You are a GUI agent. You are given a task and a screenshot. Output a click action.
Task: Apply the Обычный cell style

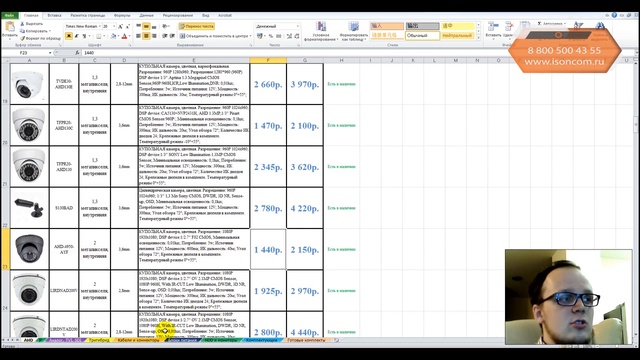pos(422,36)
